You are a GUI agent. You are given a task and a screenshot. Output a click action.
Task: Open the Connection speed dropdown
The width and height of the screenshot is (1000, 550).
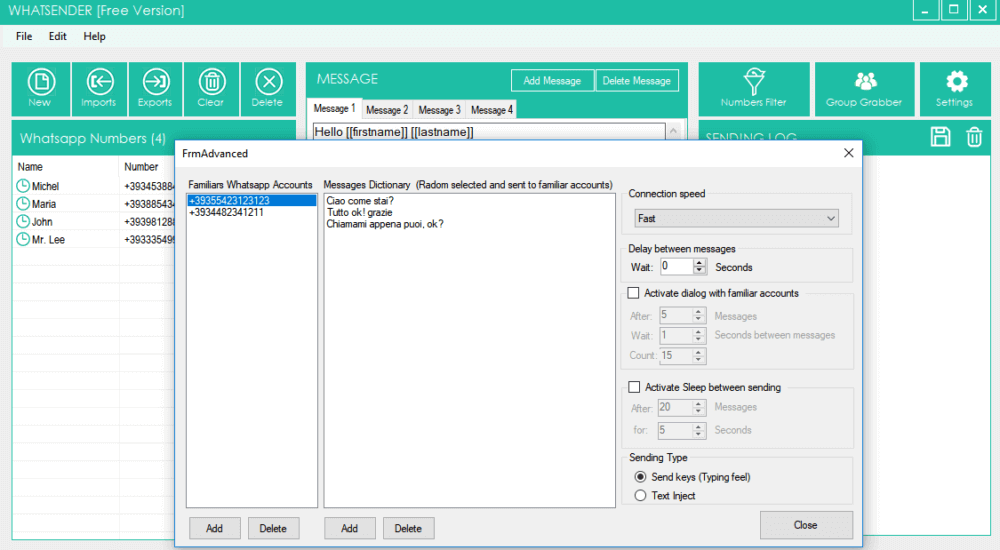point(736,218)
